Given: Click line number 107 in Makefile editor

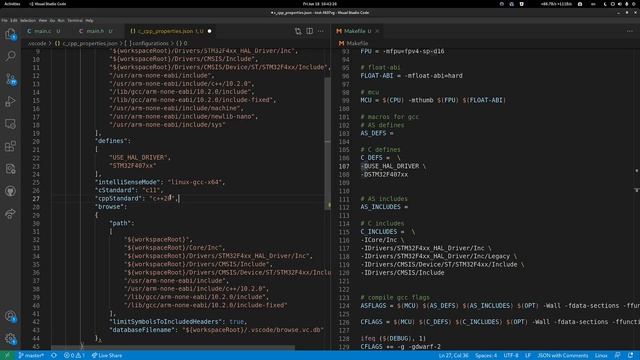Looking at the screenshot, I should (x=344, y=166).
